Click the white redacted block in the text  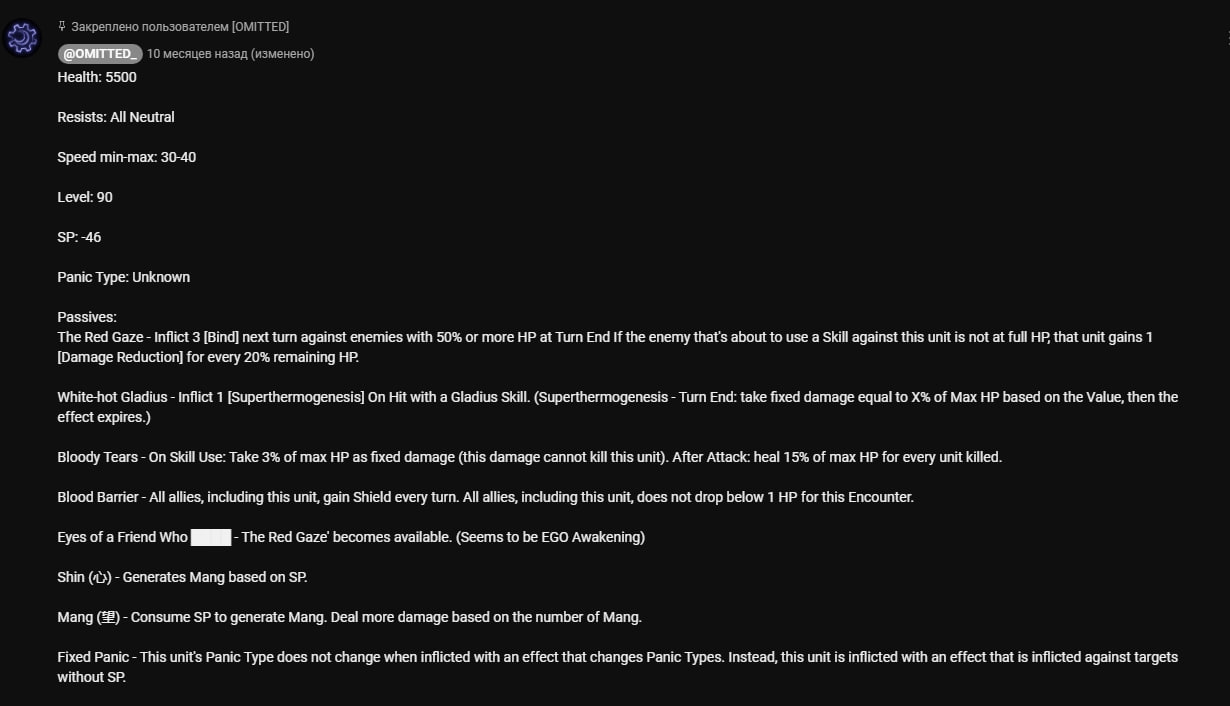tap(211, 537)
